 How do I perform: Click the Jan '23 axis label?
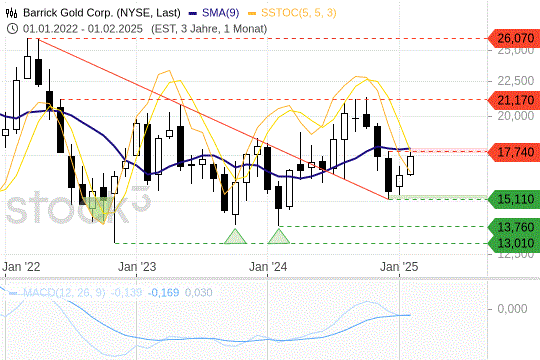(x=137, y=267)
